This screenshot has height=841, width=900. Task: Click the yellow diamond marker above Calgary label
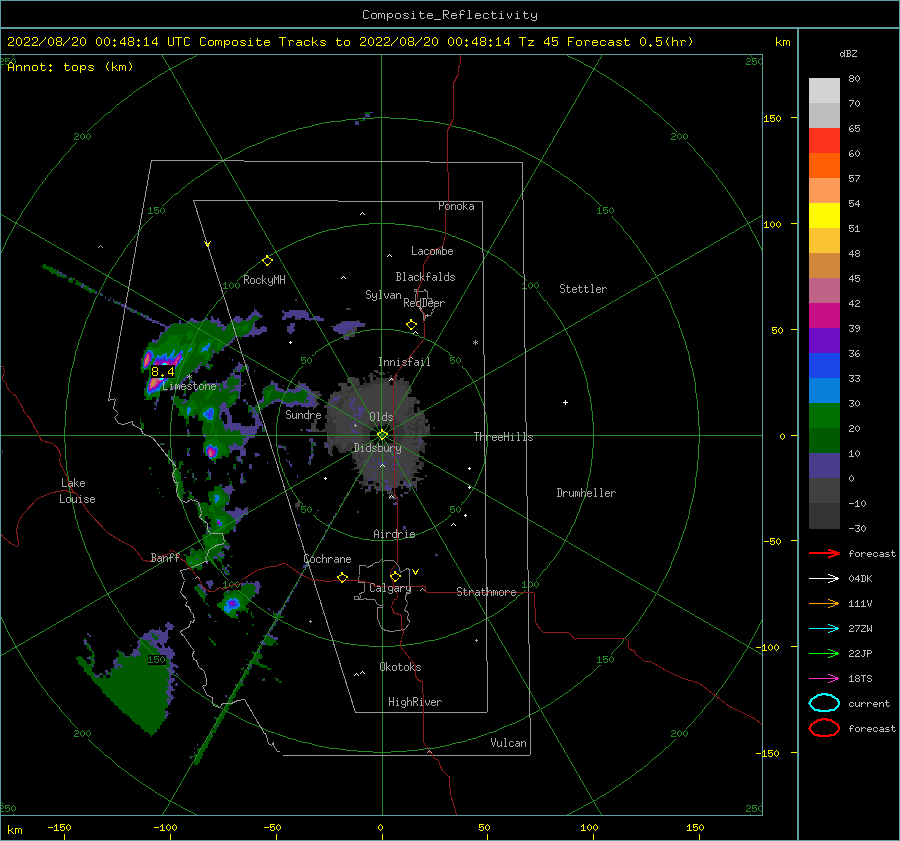coord(395,576)
